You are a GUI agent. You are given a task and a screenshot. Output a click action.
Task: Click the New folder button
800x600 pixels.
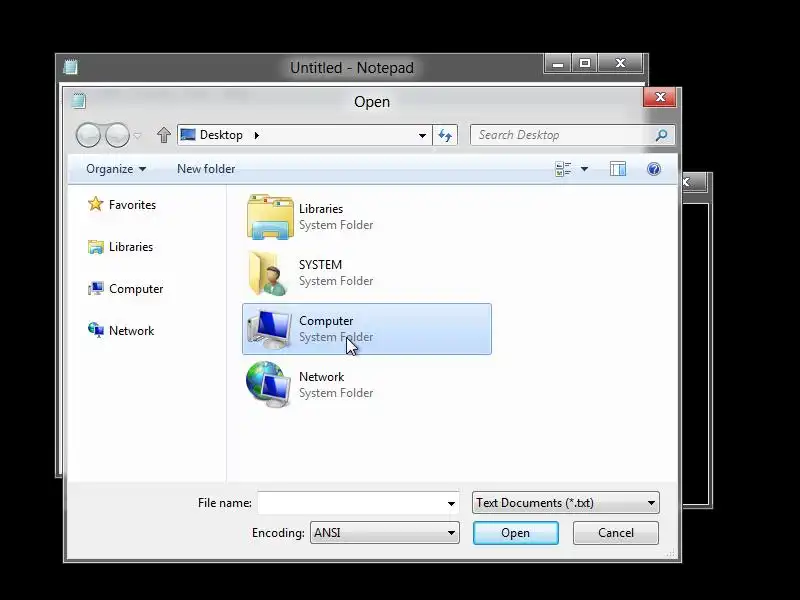tap(206, 169)
